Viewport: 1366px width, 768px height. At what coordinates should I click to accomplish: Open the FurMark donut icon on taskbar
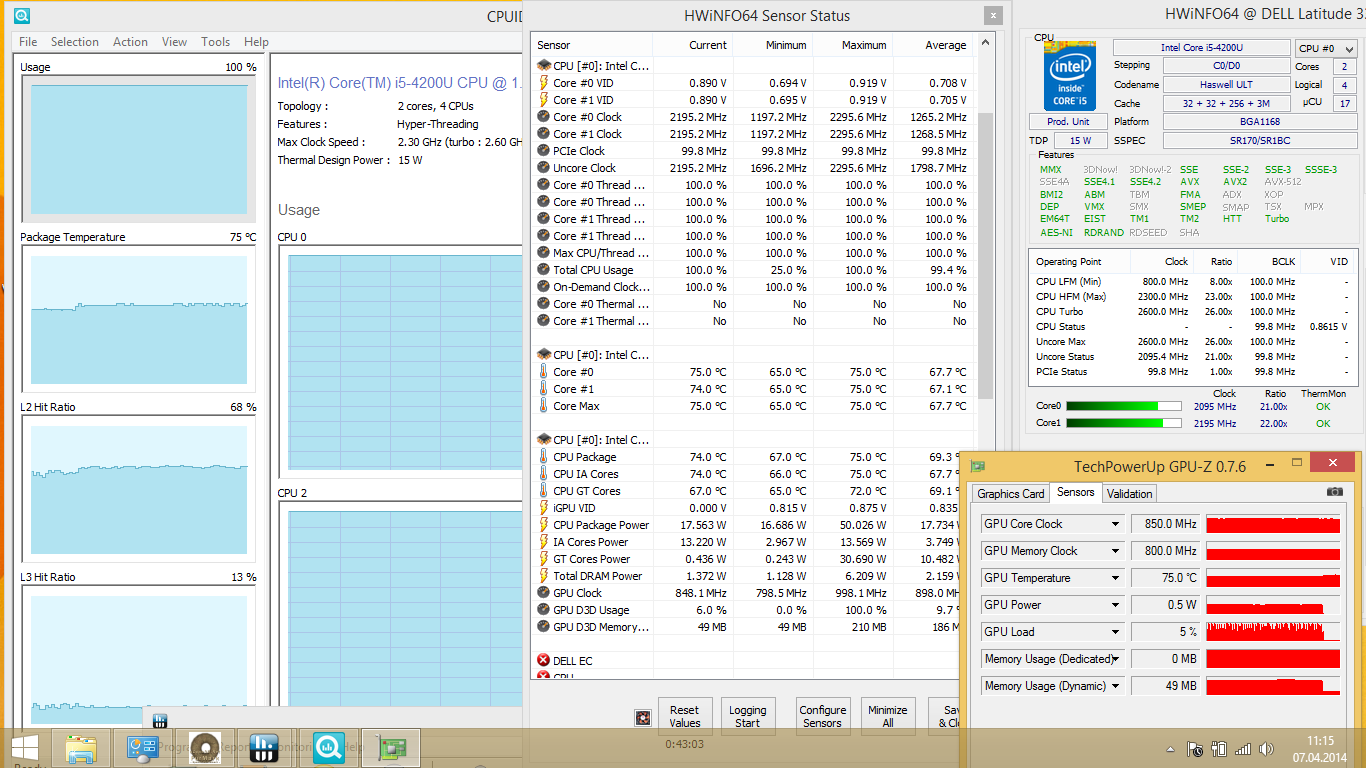click(204, 748)
